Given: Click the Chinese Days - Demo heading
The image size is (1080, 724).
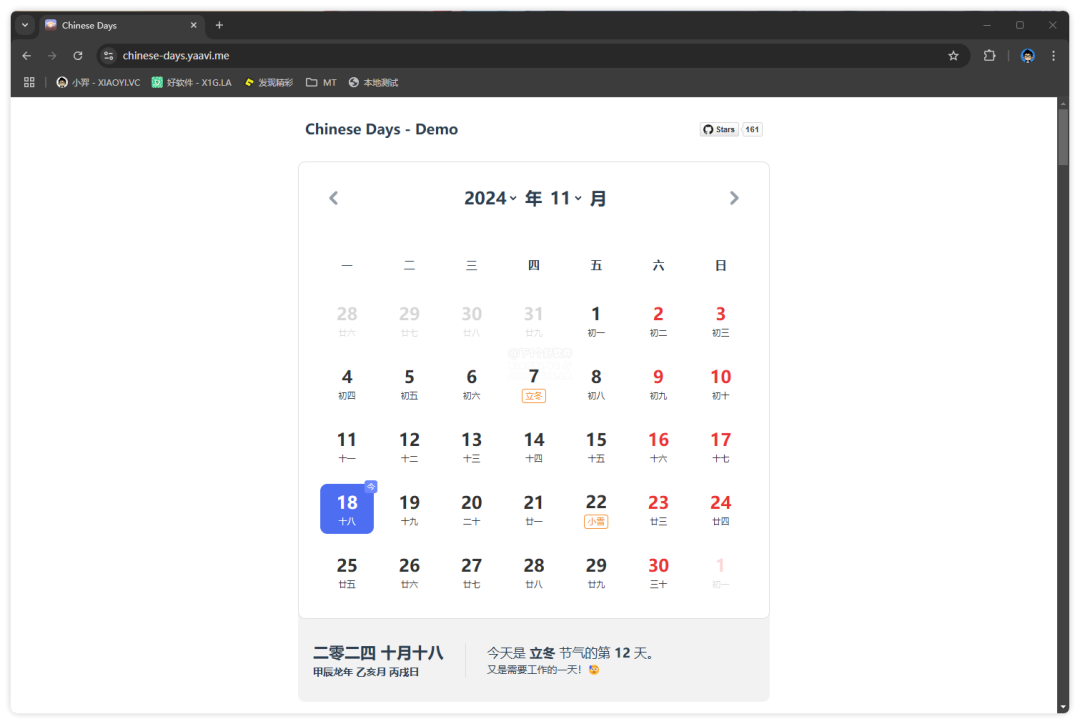Looking at the screenshot, I should pyautogui.click(x=382, y=130).
